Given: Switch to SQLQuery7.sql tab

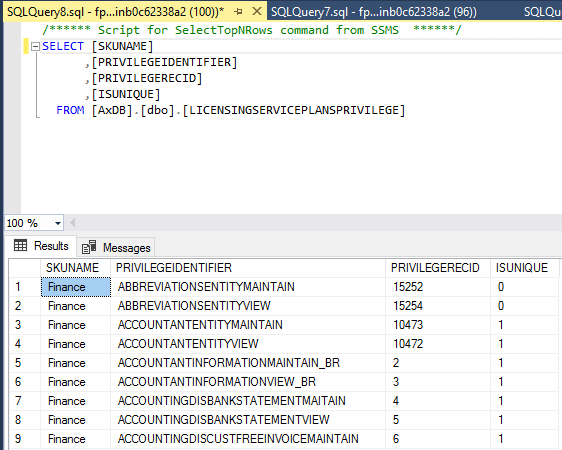Looking at the screenshot, I should point(373,12).
